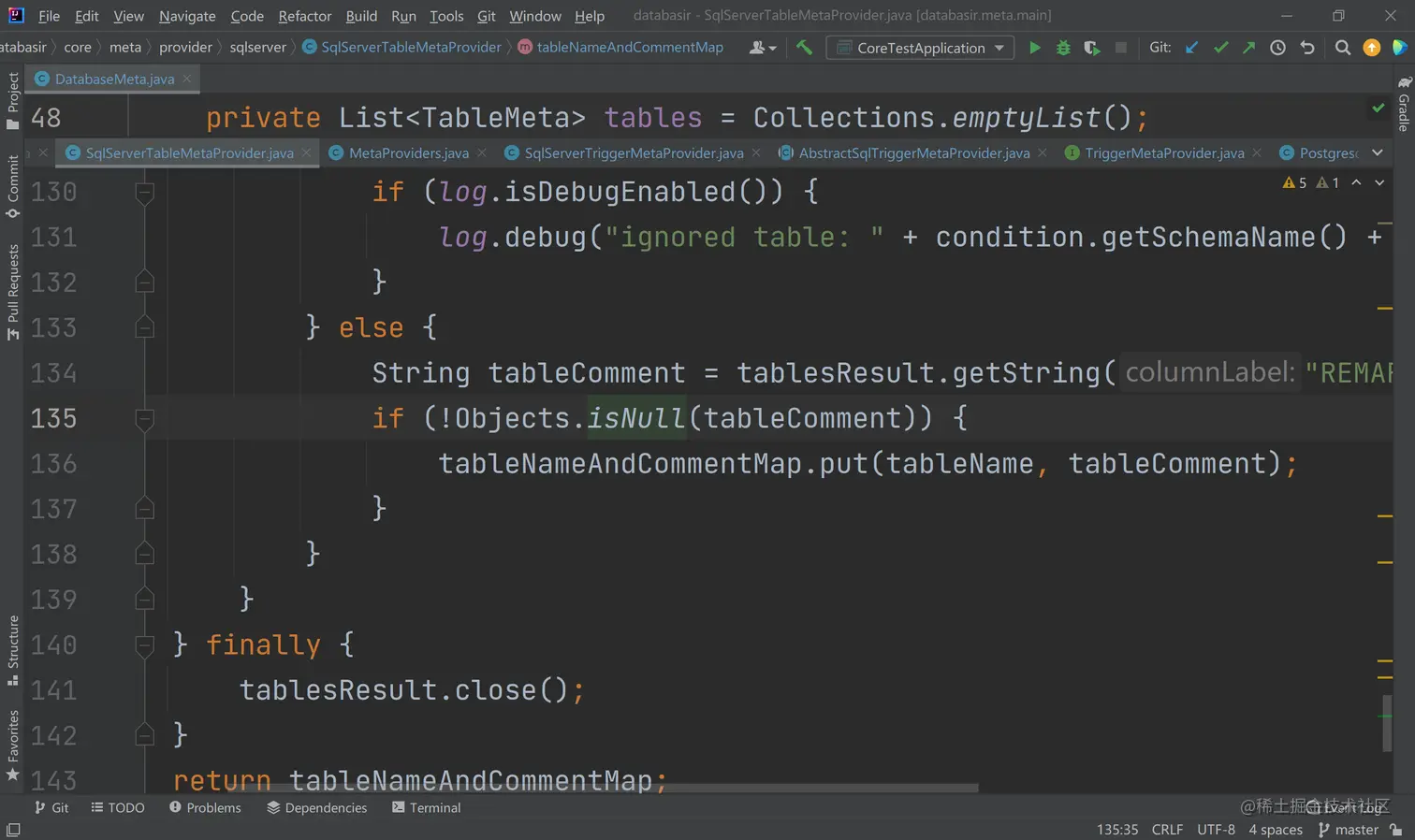Close the SqlServerTriggerMetaProvider.java tab
This screenshot has height=840, width=1415.
[x=756, y=152]
